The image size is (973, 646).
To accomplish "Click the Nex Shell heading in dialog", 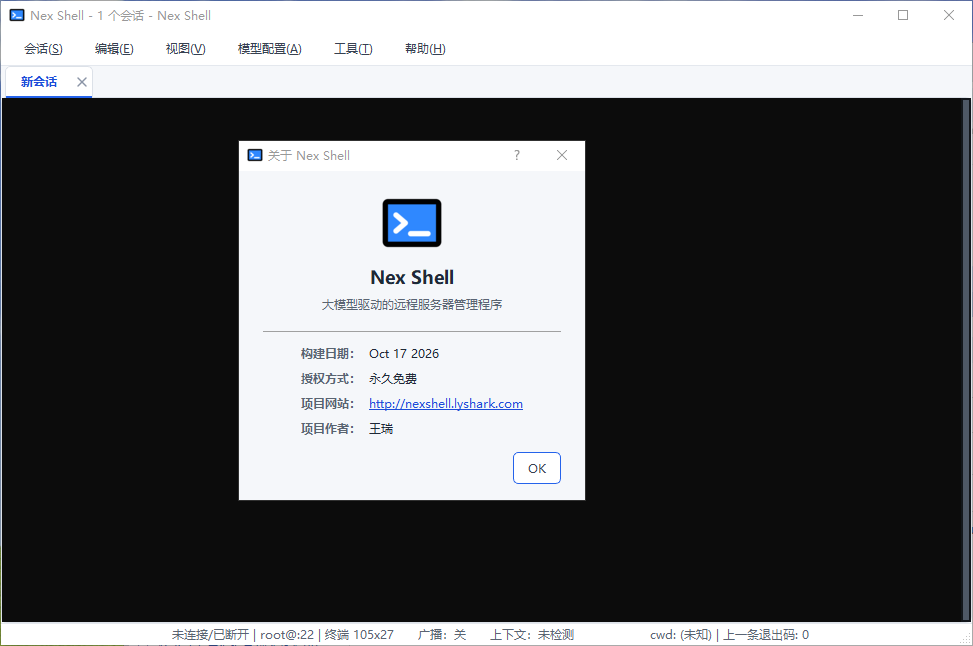I will [412, 277].
